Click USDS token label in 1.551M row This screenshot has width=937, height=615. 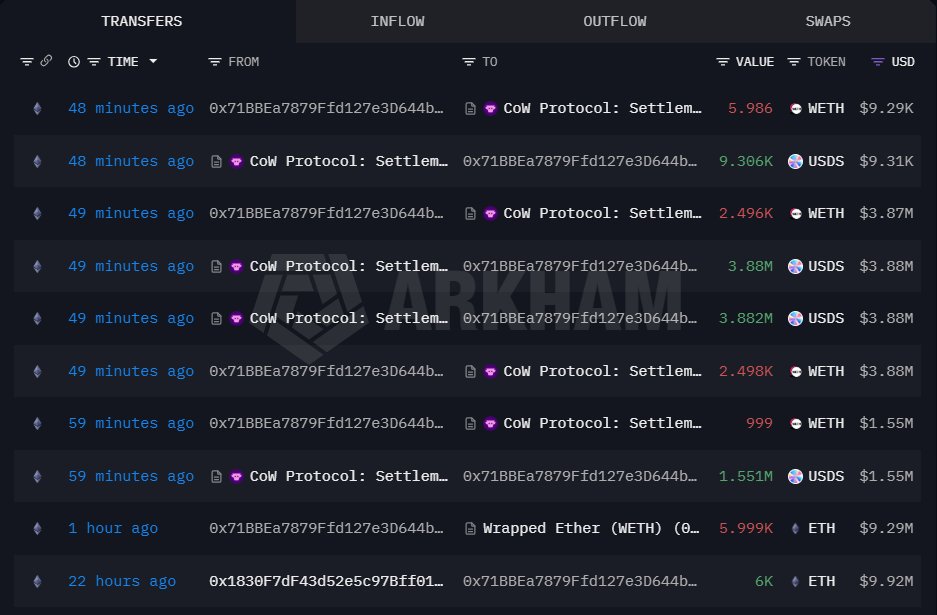click(826, 476)
